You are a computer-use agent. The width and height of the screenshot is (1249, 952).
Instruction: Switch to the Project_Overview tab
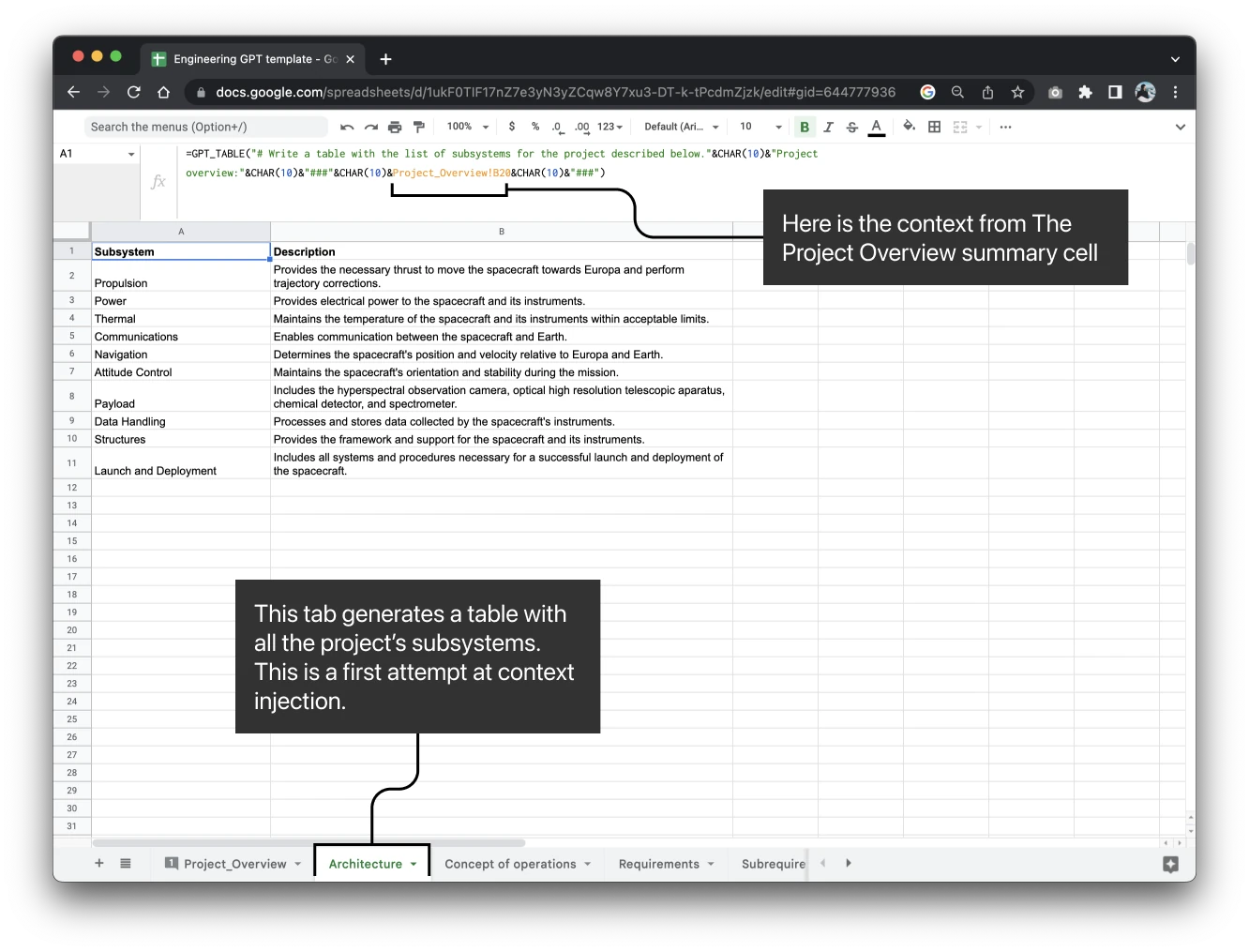pyautogui.click(x=234, y=864)
